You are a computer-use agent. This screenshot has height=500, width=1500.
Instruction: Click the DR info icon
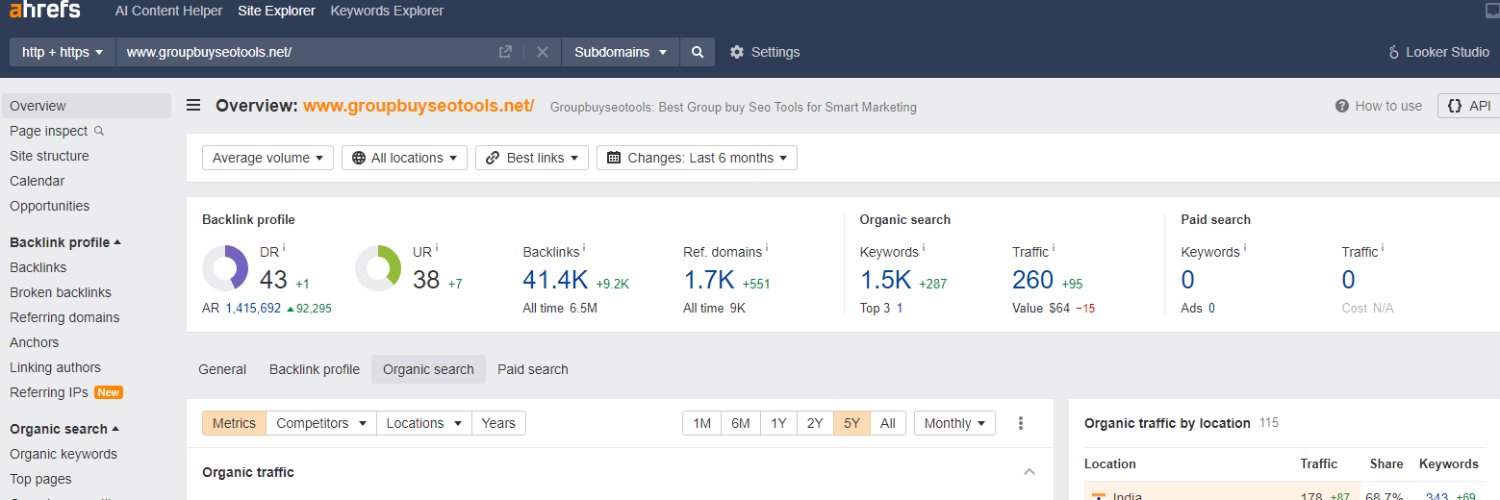[x=284, y=248]
